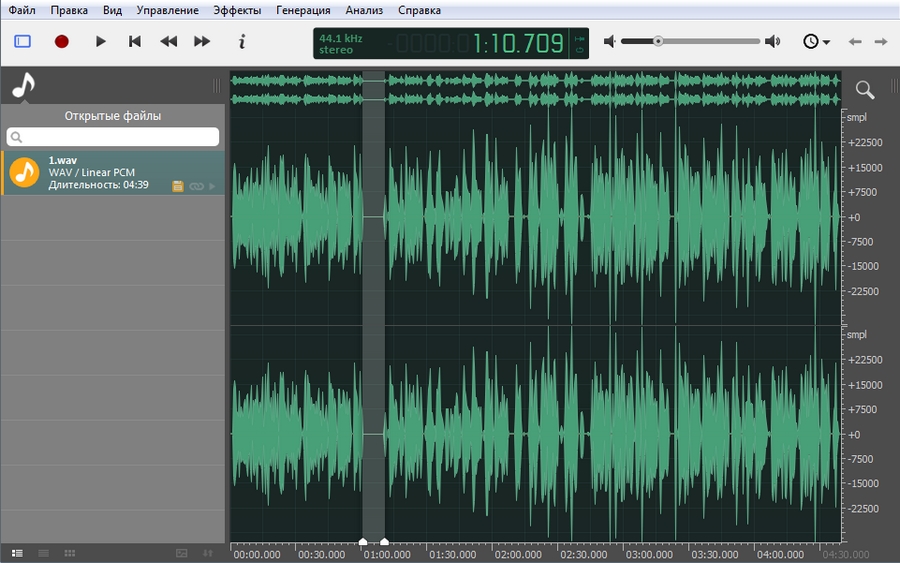The image size is (900, 563).
Task: Open the Вид menu
Action: coord(112,10)
